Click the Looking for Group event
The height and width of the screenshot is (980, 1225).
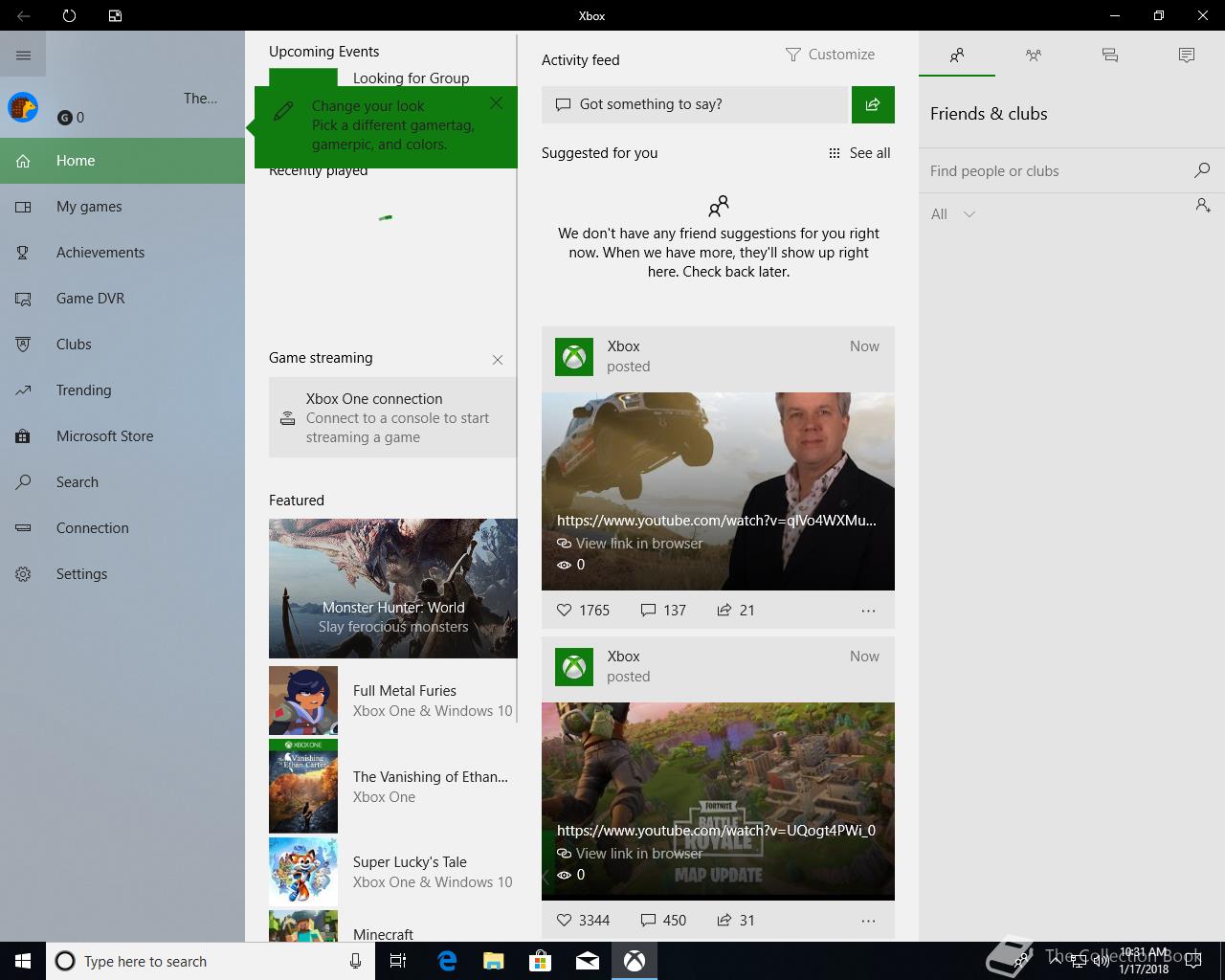411,78
